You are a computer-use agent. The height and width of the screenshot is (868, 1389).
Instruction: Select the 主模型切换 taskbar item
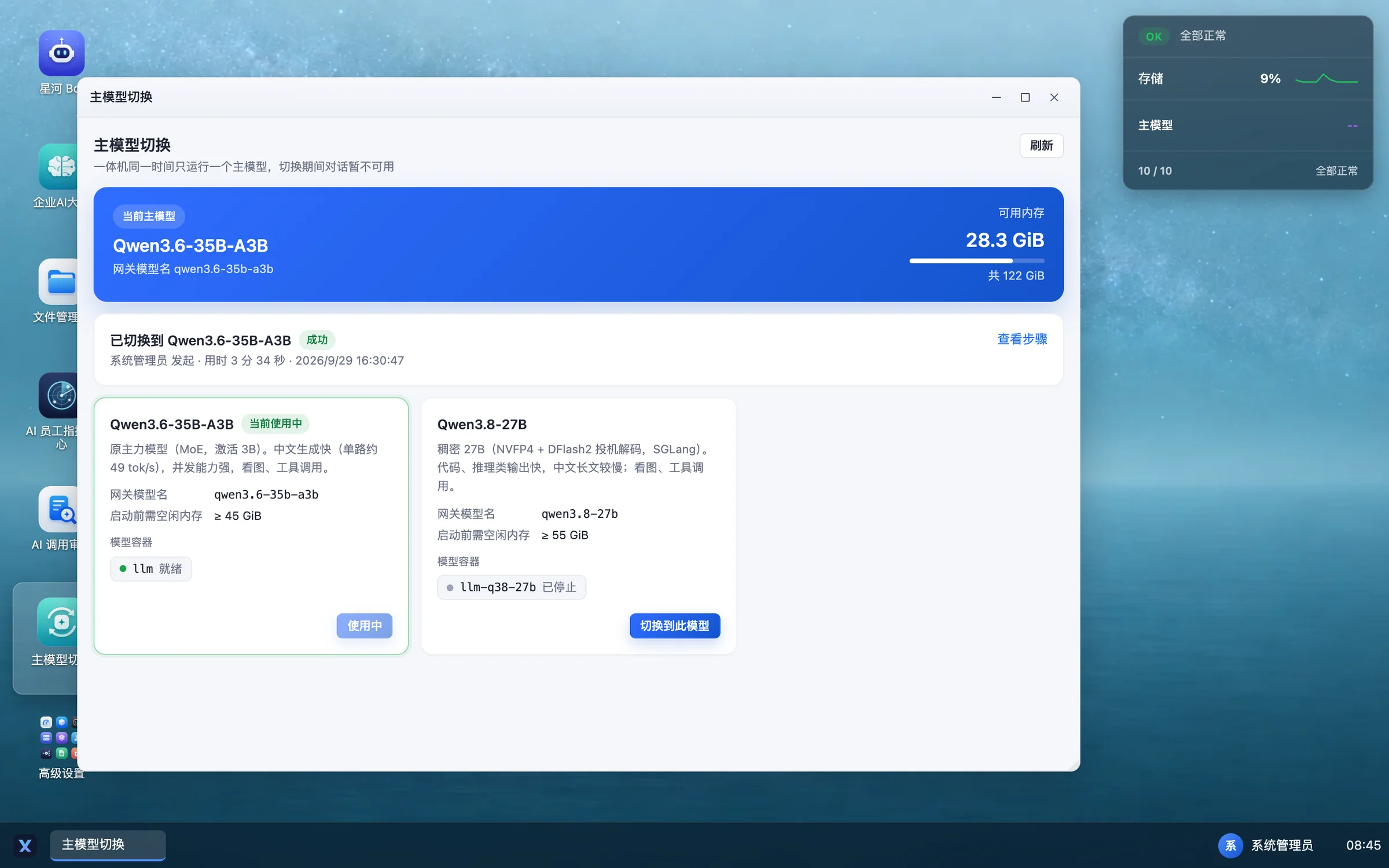pos(108,845)
